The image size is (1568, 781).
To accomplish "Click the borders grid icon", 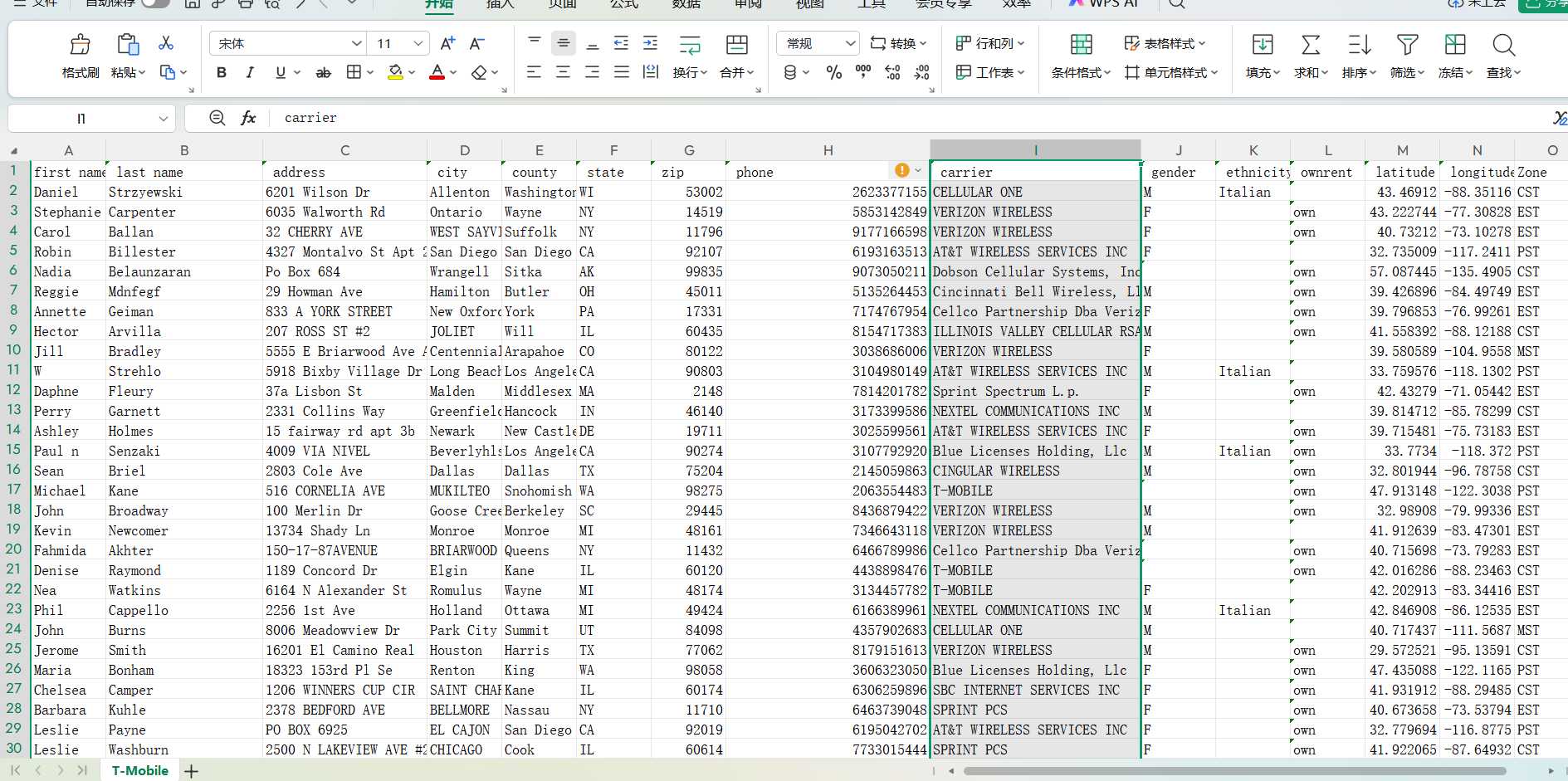I will (x=354, y=73).
